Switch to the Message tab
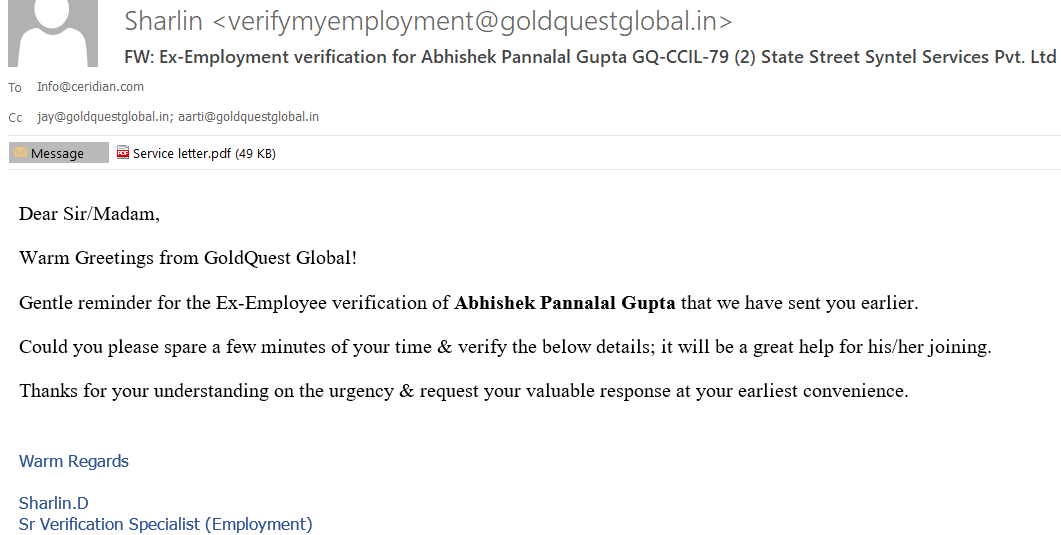This screenshot has height=535, width=1061. point(58,153)
